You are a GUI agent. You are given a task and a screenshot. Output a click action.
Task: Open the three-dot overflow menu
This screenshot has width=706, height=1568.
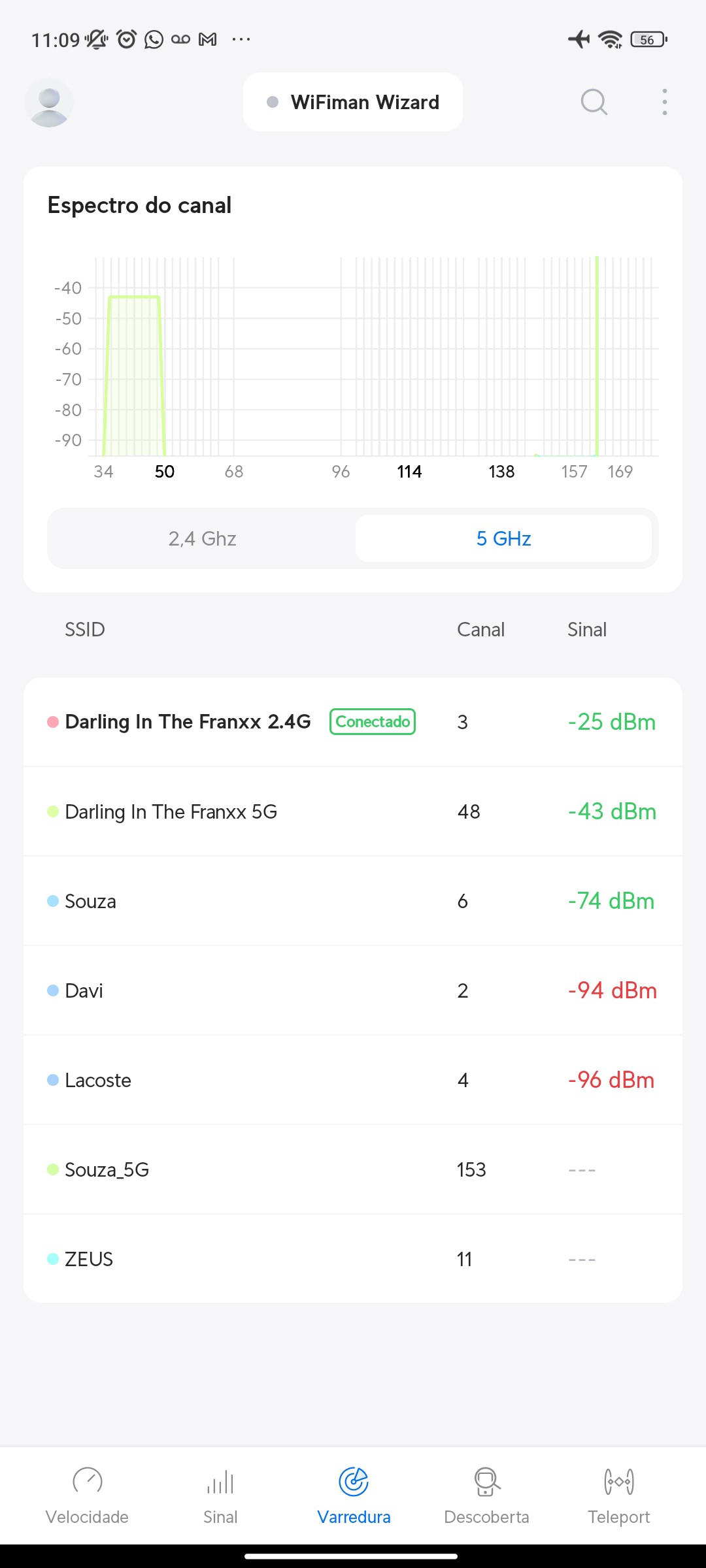[664, 102]
